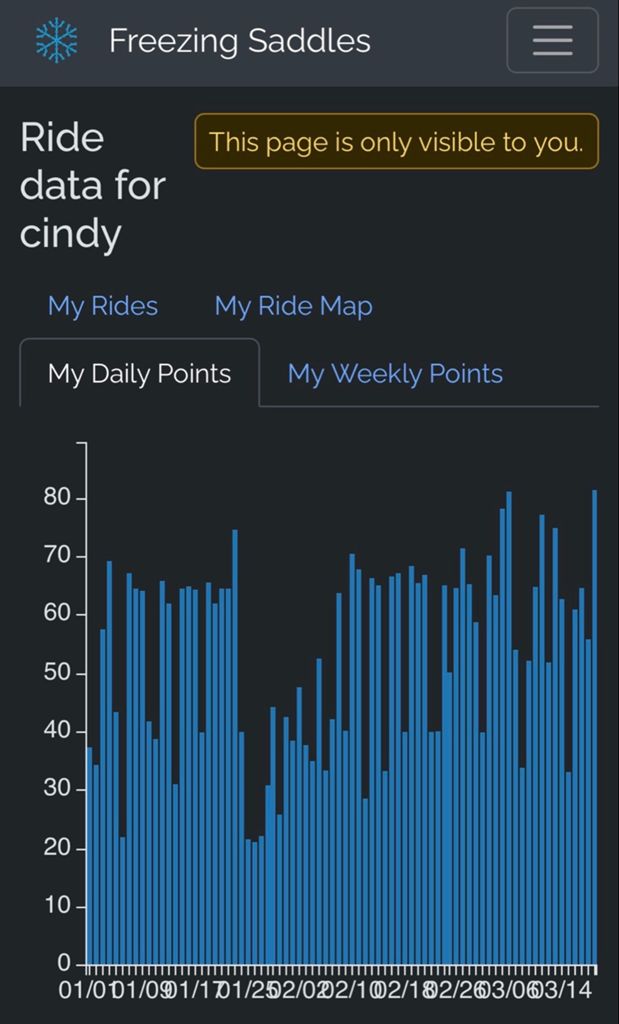Click the 'only visible to you' notice
Viewport: 619px width, 1024px height.
tap(396, 142)
